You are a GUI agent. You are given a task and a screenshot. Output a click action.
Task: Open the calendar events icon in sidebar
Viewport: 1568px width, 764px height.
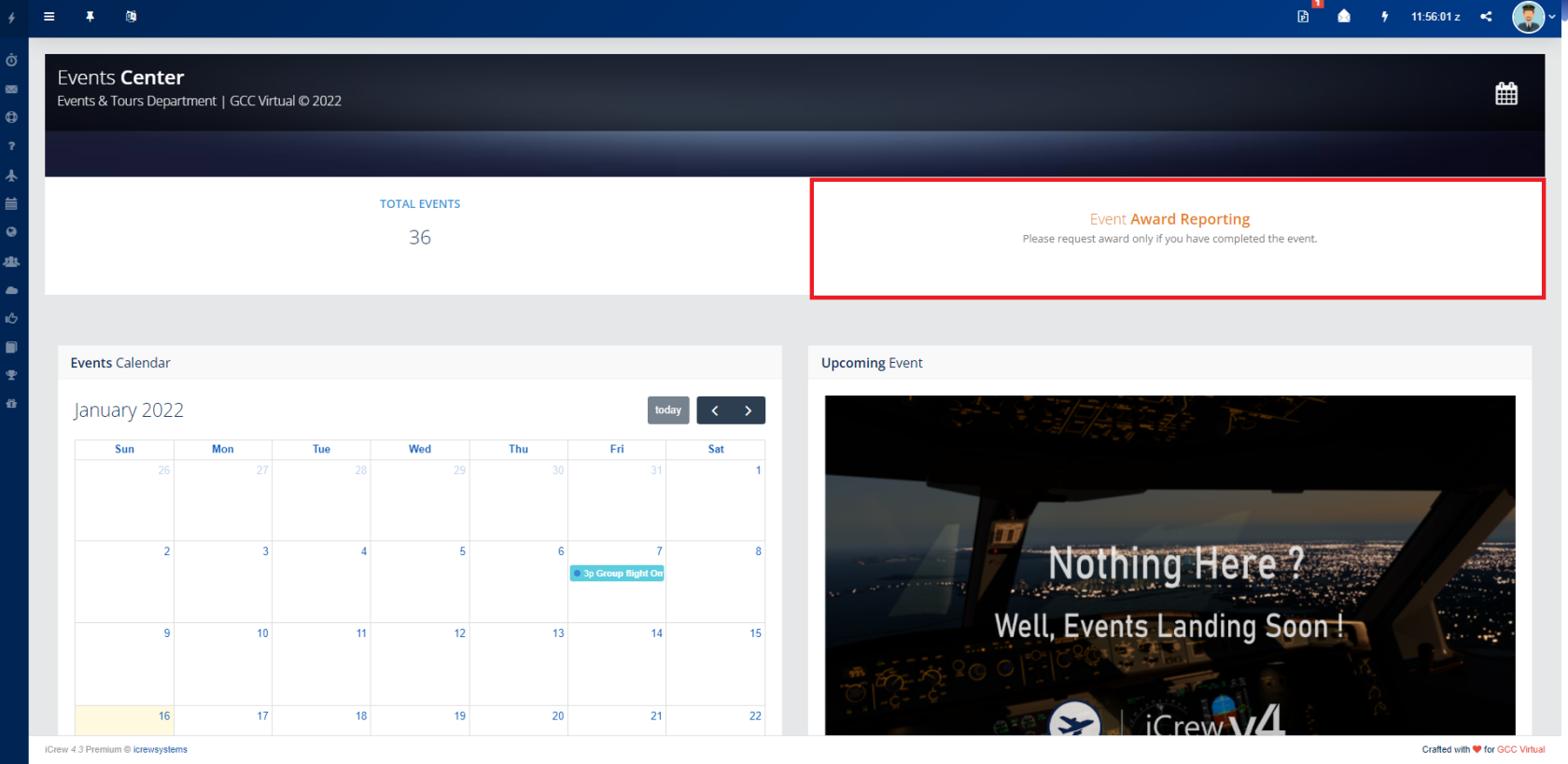coord(11,203)
